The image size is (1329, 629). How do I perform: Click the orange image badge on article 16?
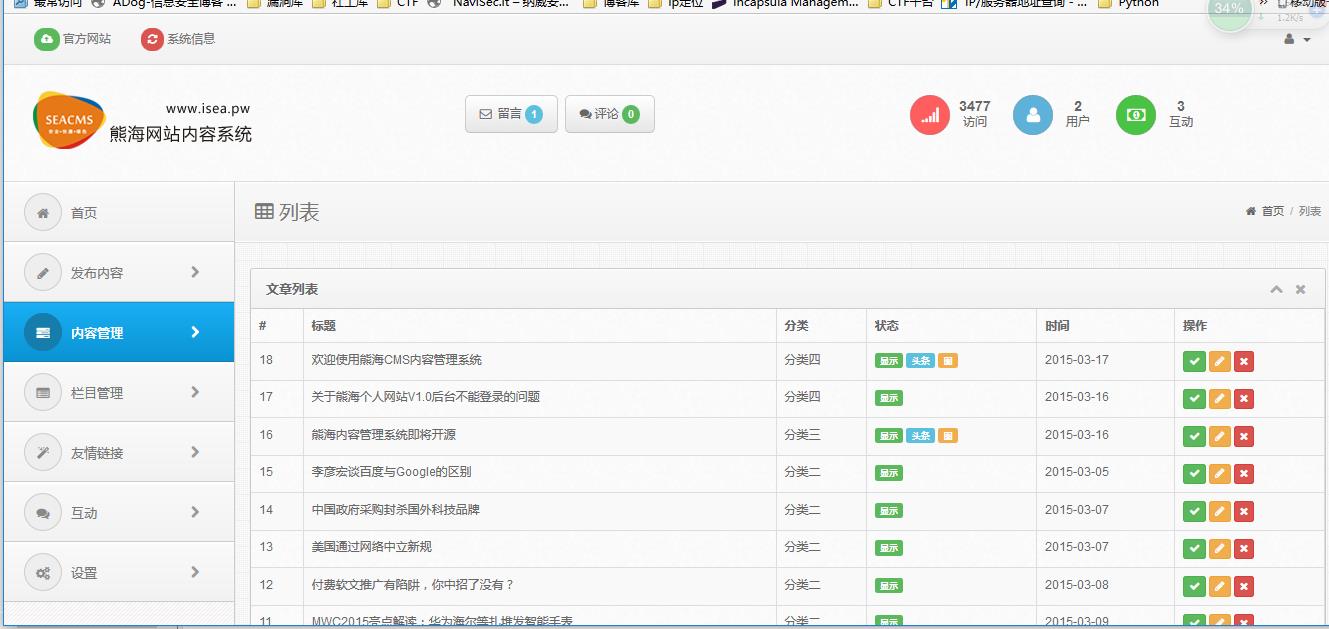point(948,436)
